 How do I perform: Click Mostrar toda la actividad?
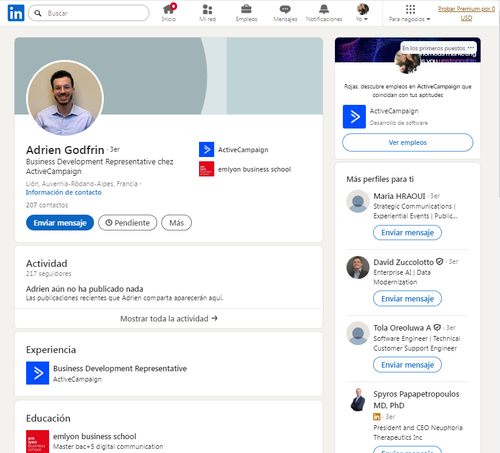(169, 319)
